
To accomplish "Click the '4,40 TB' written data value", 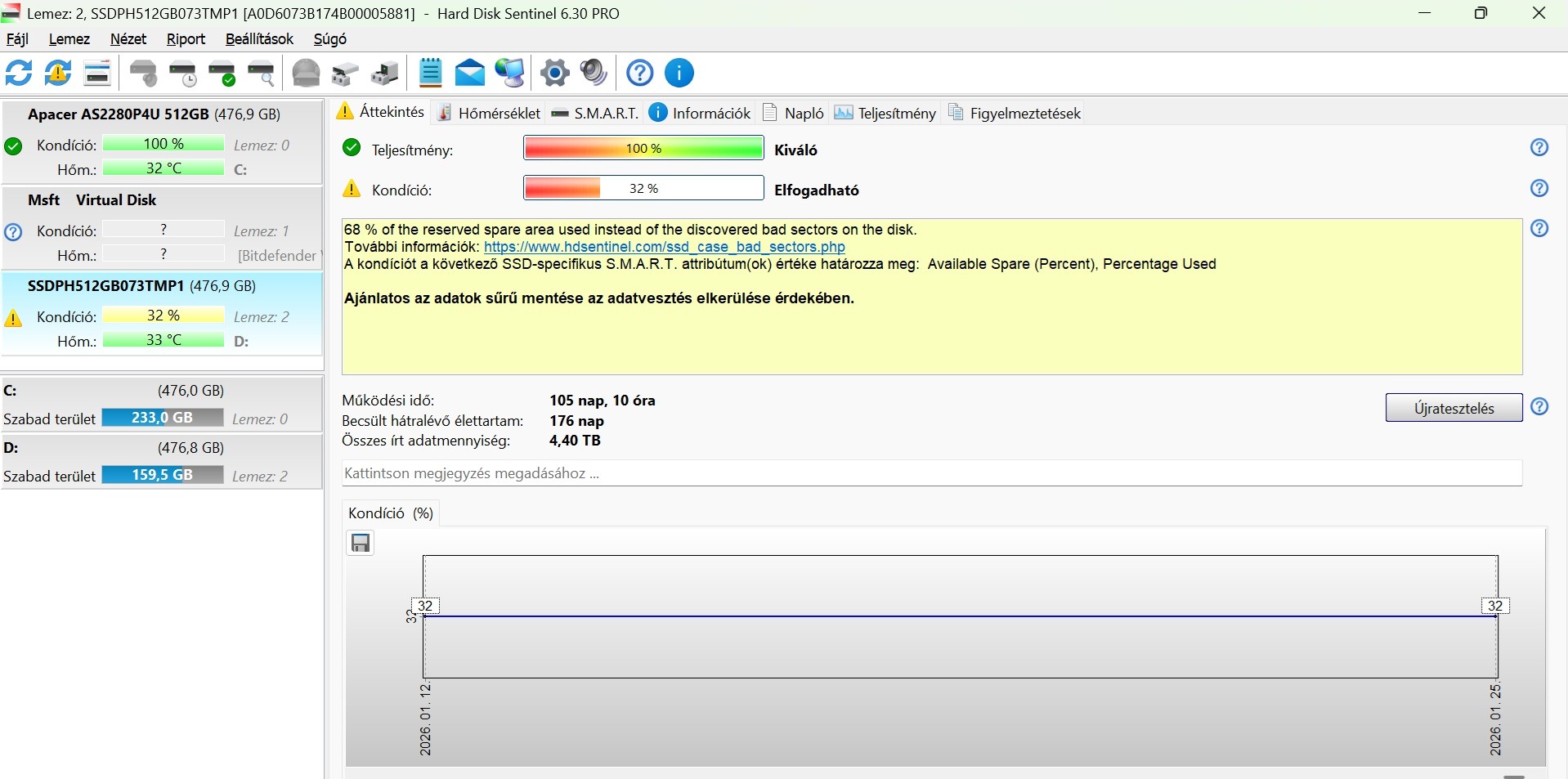I will point(575,441).
